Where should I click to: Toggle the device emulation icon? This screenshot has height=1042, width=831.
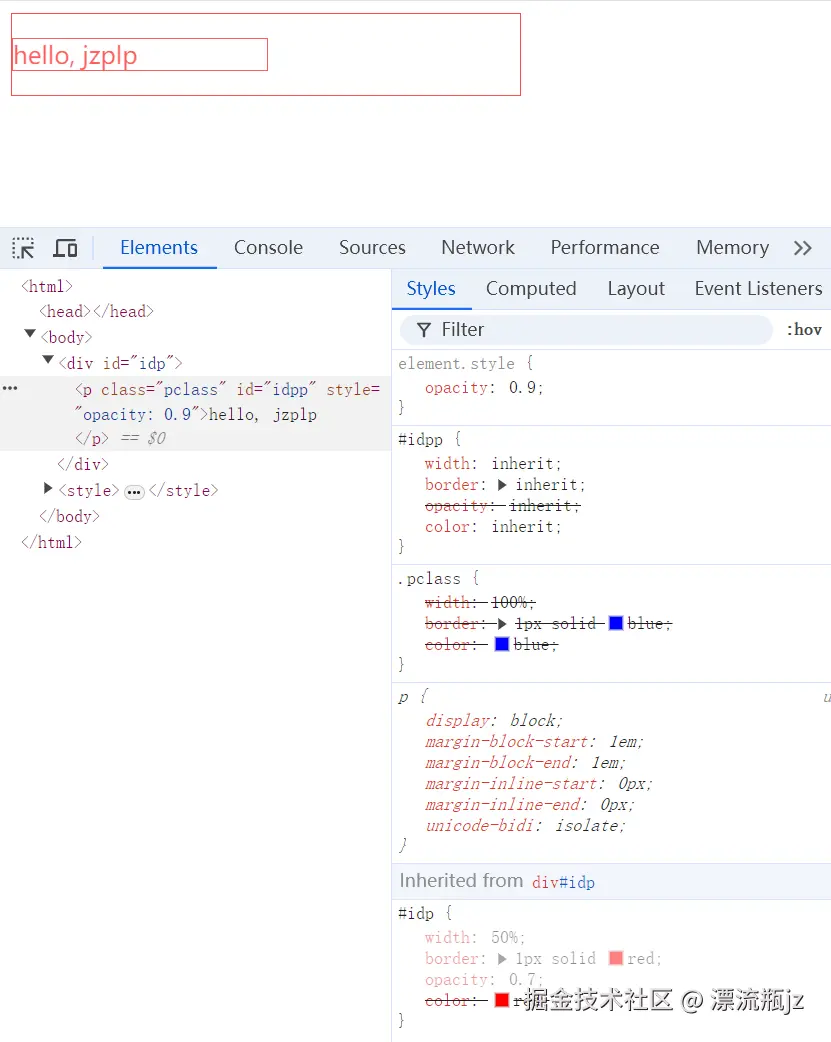click(x=64, y=247)
